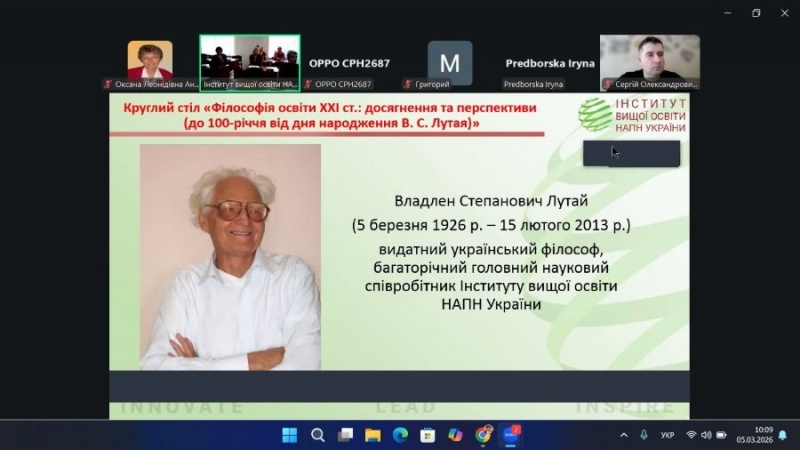Switch the УКР keyboard language
This screenshot has height=450, width=800.
click(669, 435)
